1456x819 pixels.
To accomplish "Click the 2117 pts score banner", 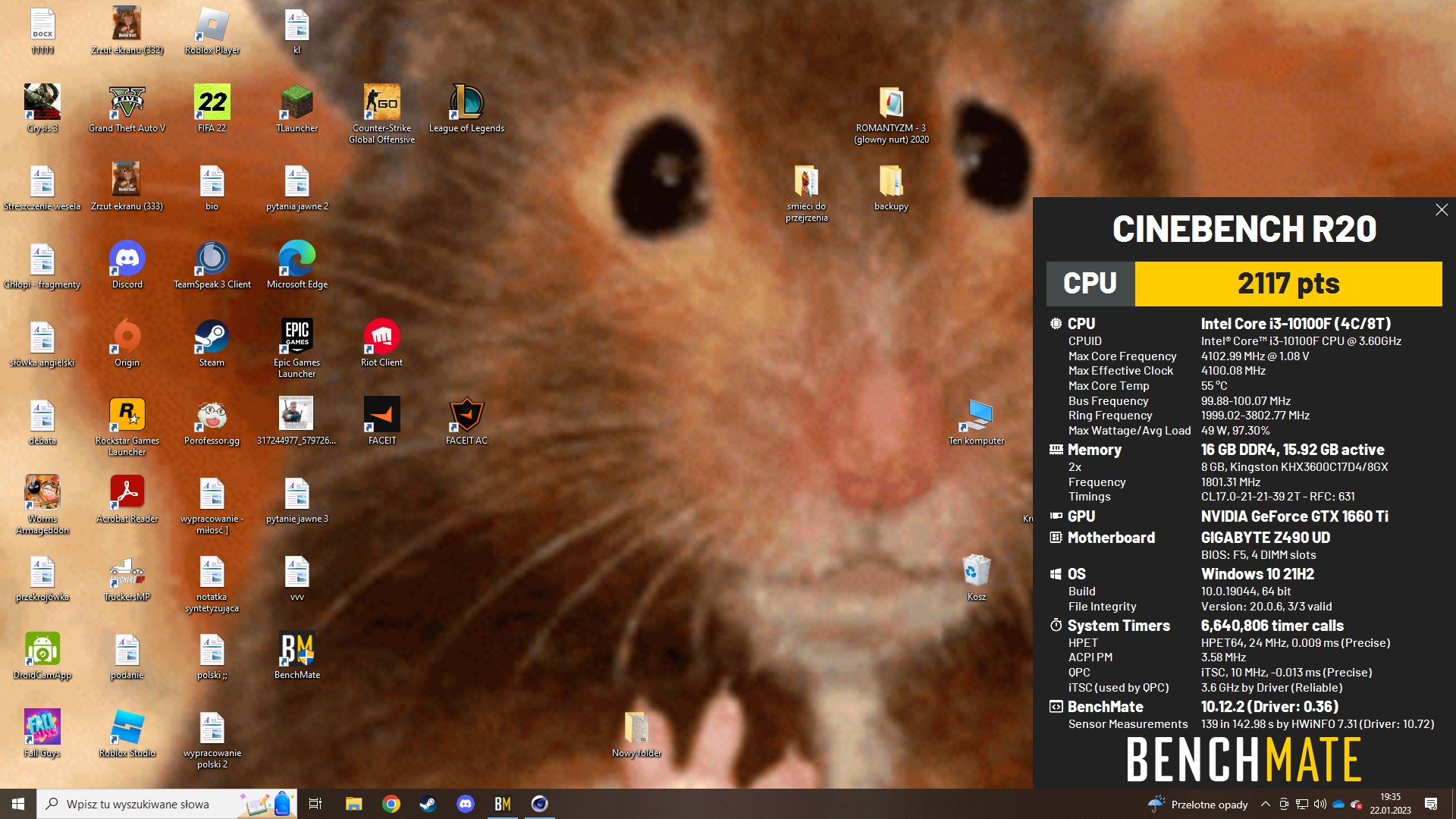I will (x=1288, y=284).
